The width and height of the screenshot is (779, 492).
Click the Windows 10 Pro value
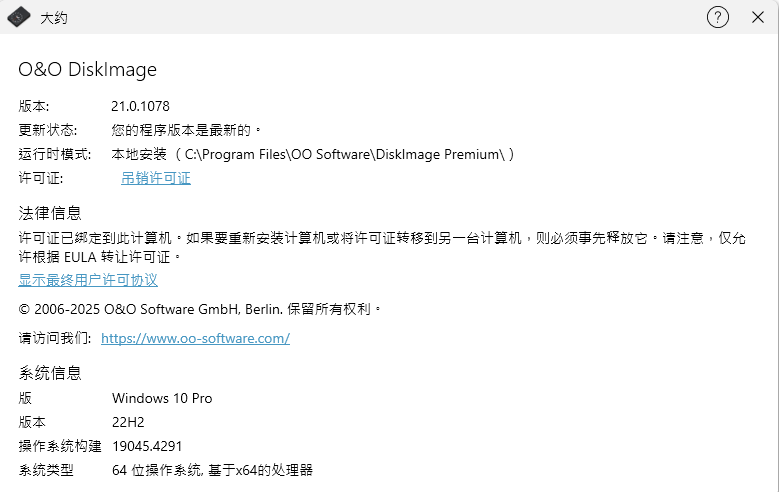tap(162, 398)
